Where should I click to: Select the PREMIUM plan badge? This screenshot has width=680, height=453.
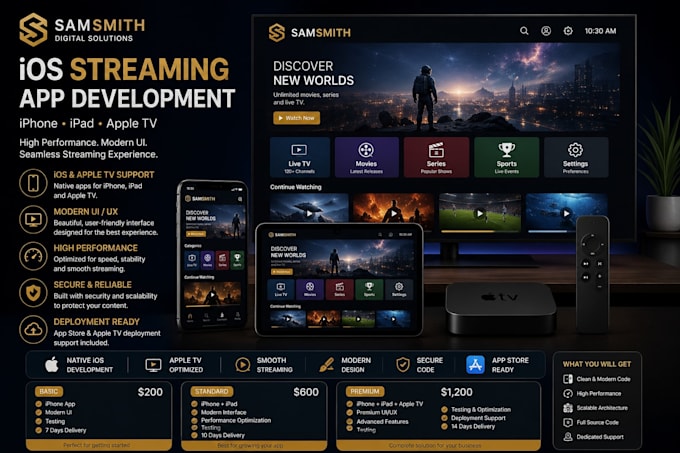365,391
